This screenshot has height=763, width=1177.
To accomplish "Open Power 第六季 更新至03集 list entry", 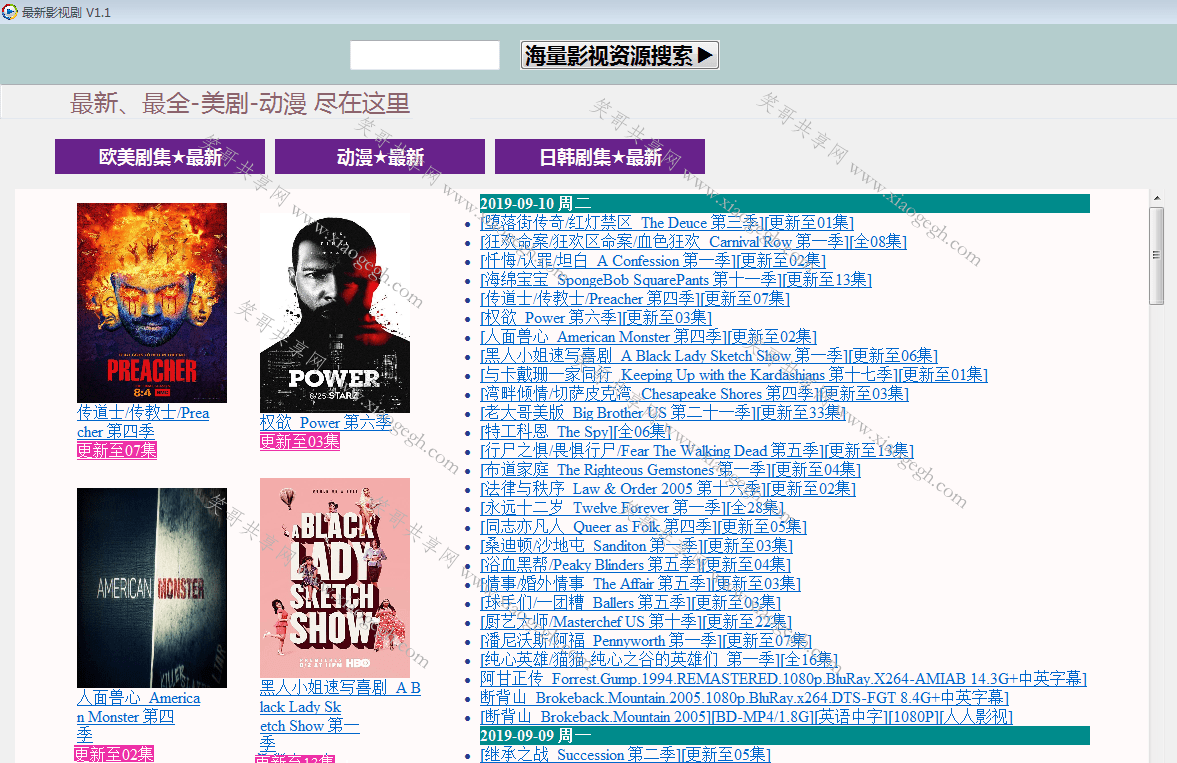I will [596, 318].
